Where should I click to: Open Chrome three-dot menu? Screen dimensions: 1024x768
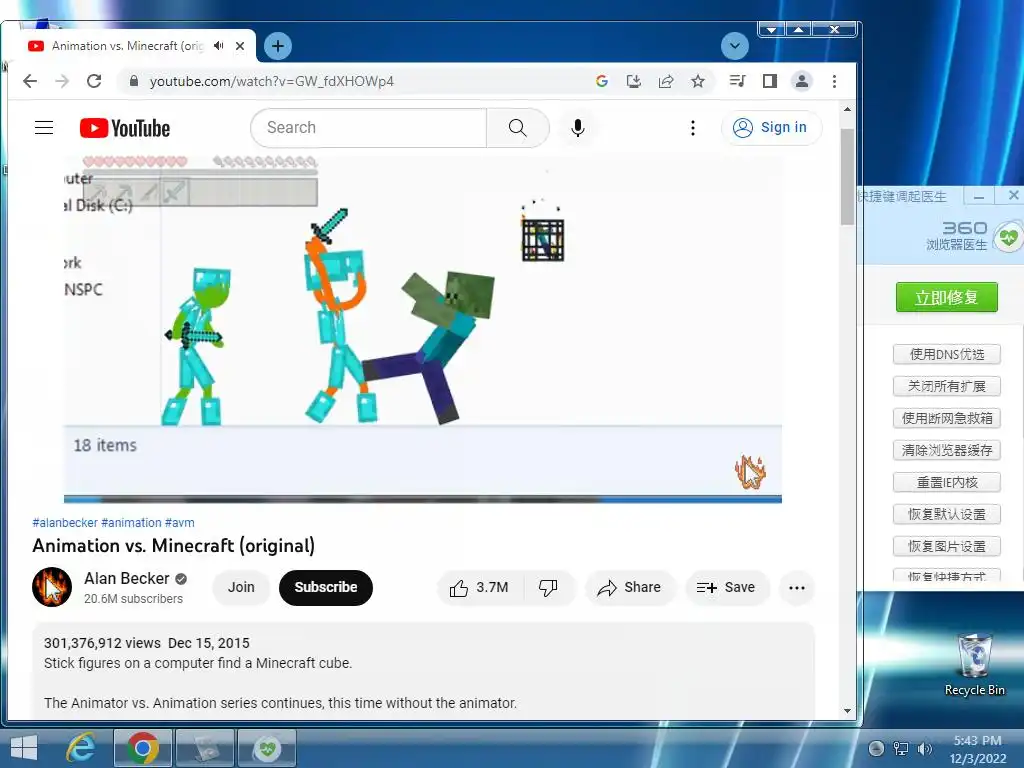pos(834,81)
